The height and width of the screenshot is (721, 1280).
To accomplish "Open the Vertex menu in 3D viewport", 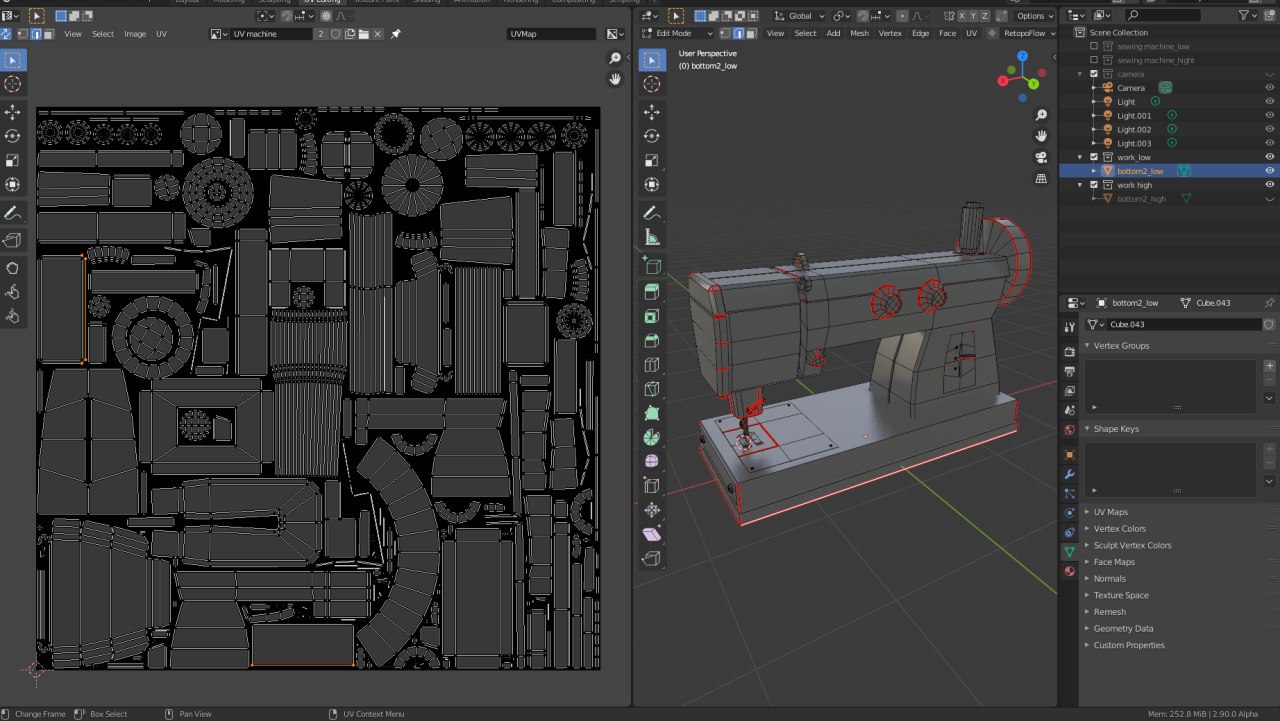I will (890, 33).
